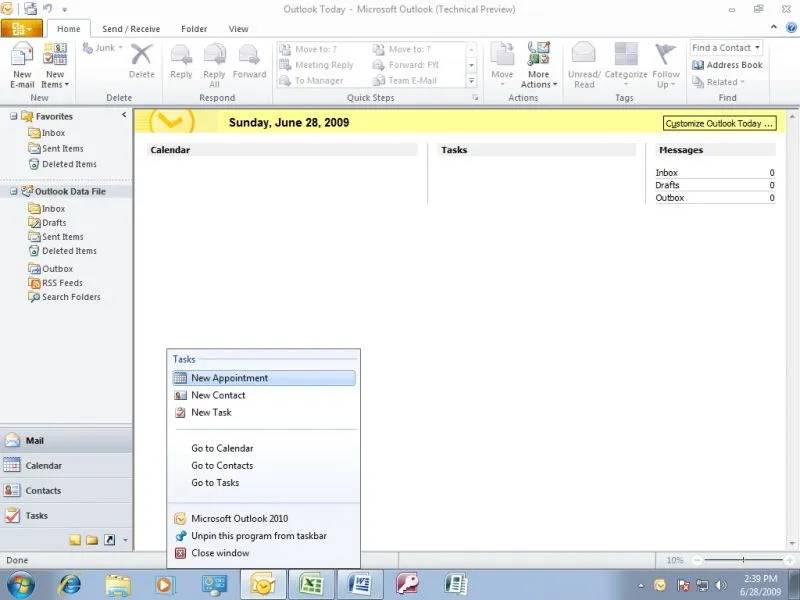Click Internet Explorer taskbar icon
Image resolution: width=800 pixels, height=600 pixels.
click(70, 584)
